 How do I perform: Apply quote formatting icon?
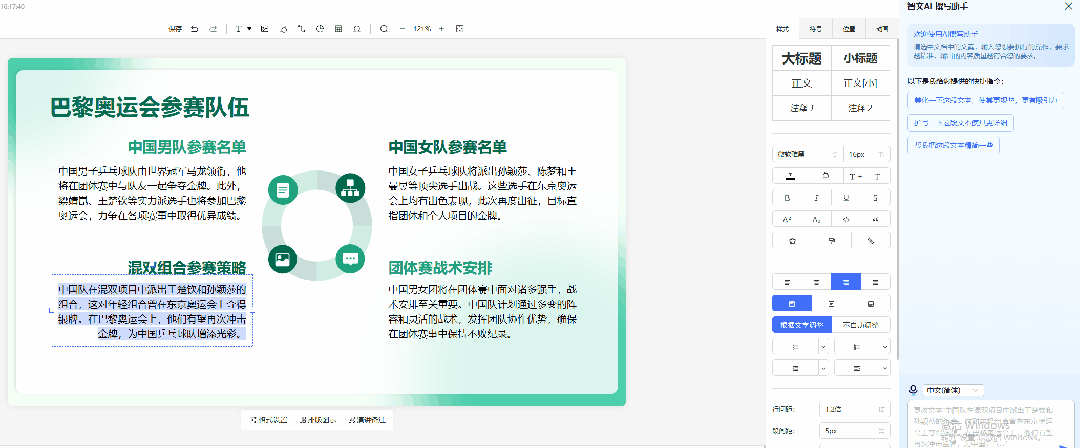[875, 219]
